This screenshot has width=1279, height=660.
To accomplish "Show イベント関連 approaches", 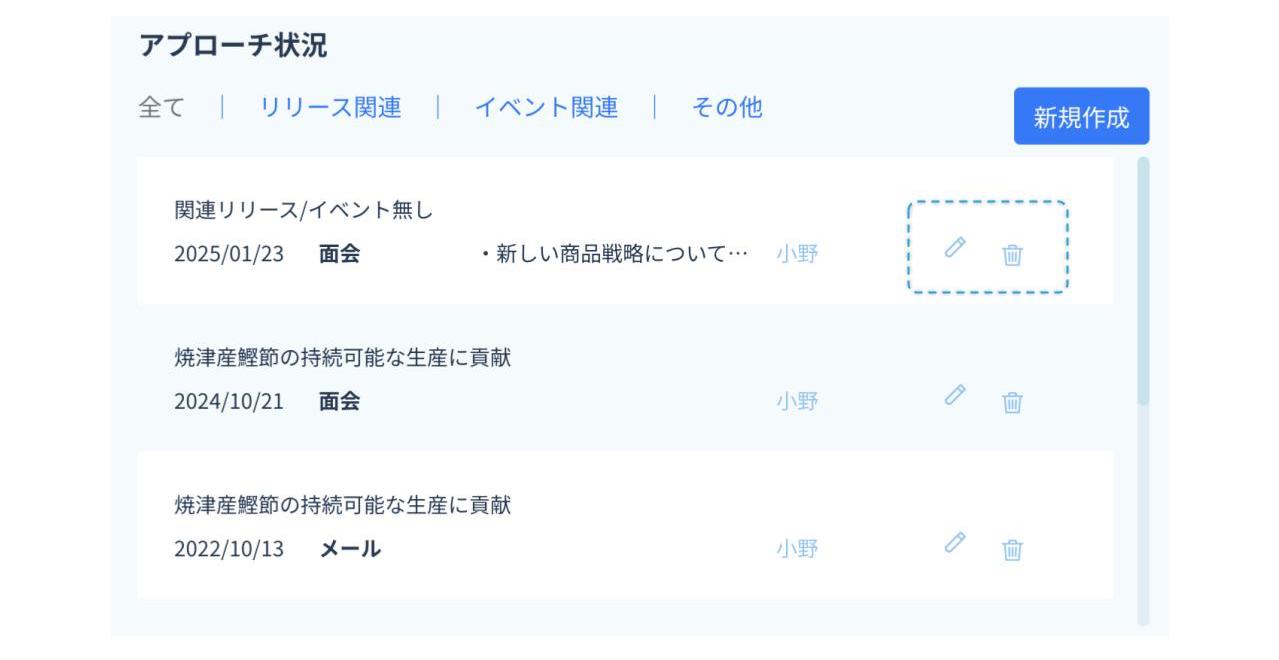I will [x=545, y=107].
